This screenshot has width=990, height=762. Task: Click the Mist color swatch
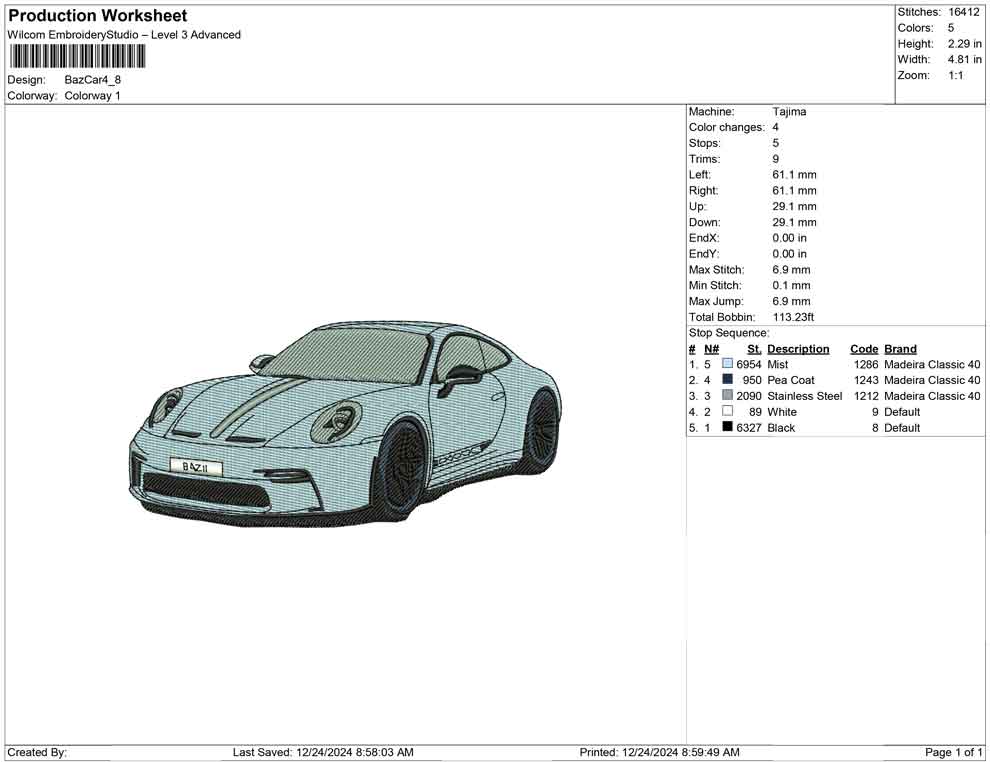727,365
